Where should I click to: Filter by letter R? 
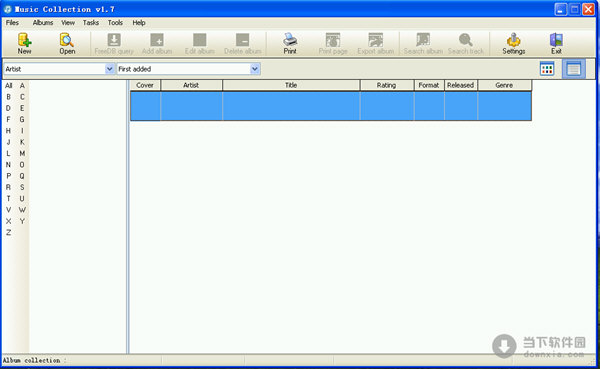(x=8, y=187)
